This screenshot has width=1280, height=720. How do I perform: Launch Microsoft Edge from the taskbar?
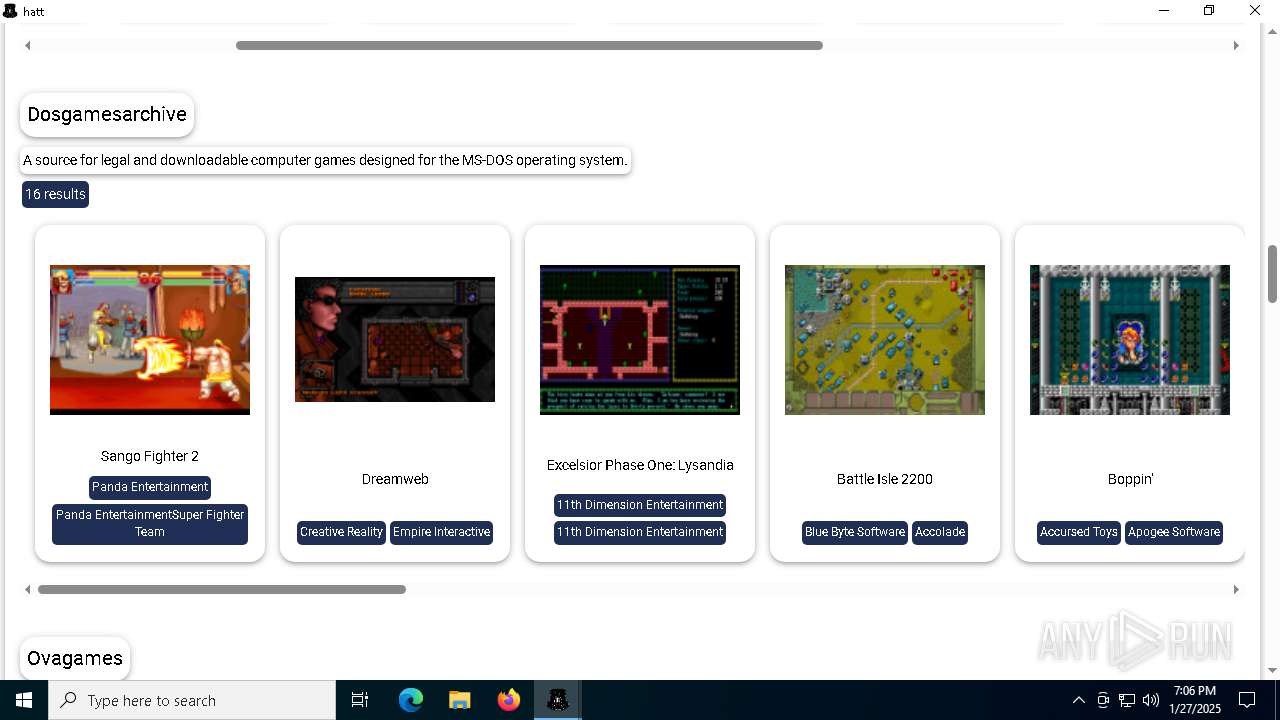click(411, 700)
